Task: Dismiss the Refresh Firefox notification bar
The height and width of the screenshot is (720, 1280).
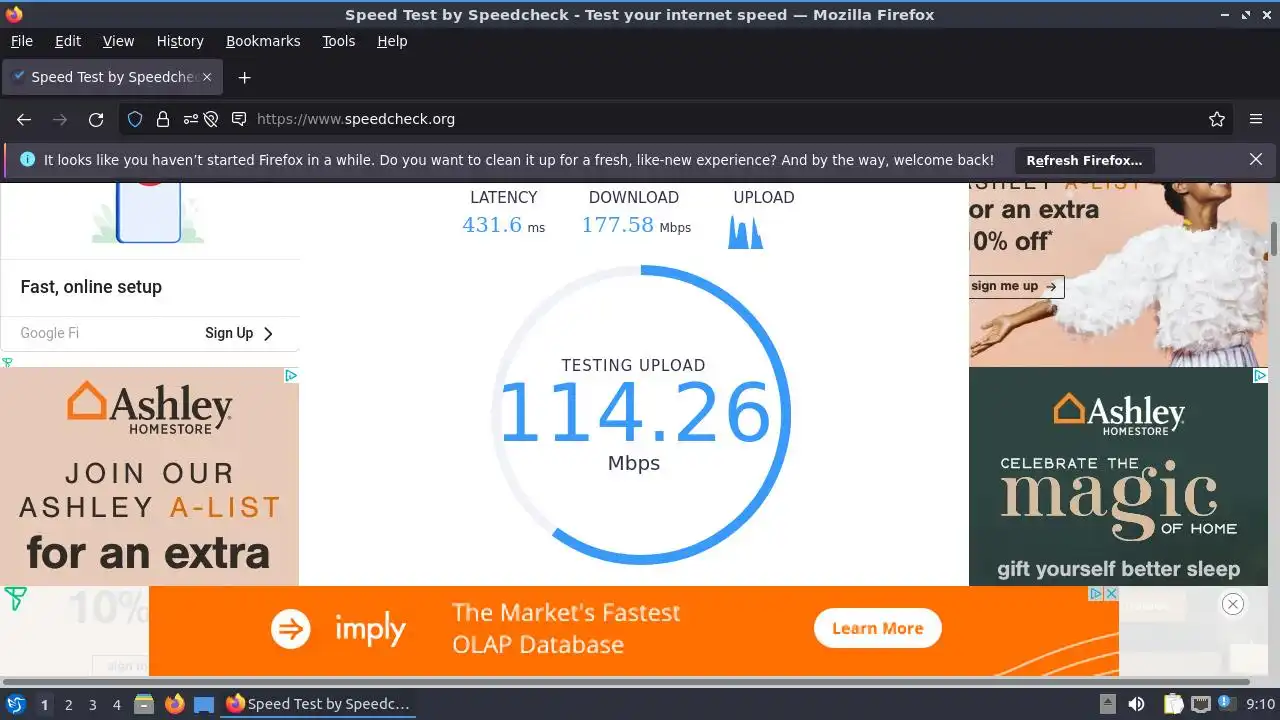Action: point(1256,159)
